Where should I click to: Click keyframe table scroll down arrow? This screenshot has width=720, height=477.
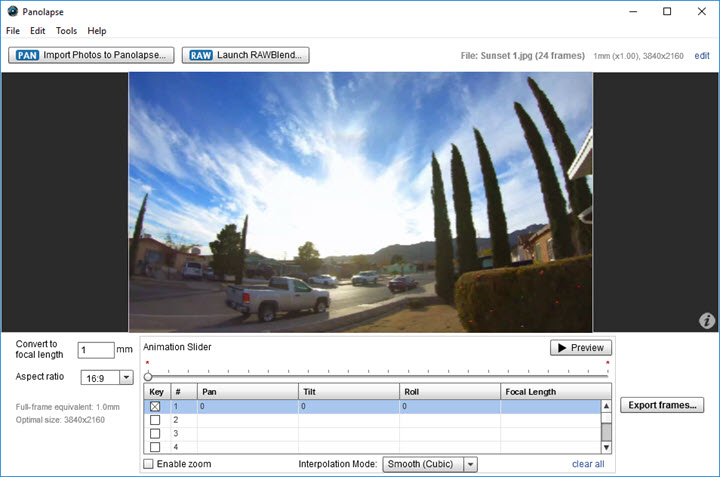(x=607, y=447)
